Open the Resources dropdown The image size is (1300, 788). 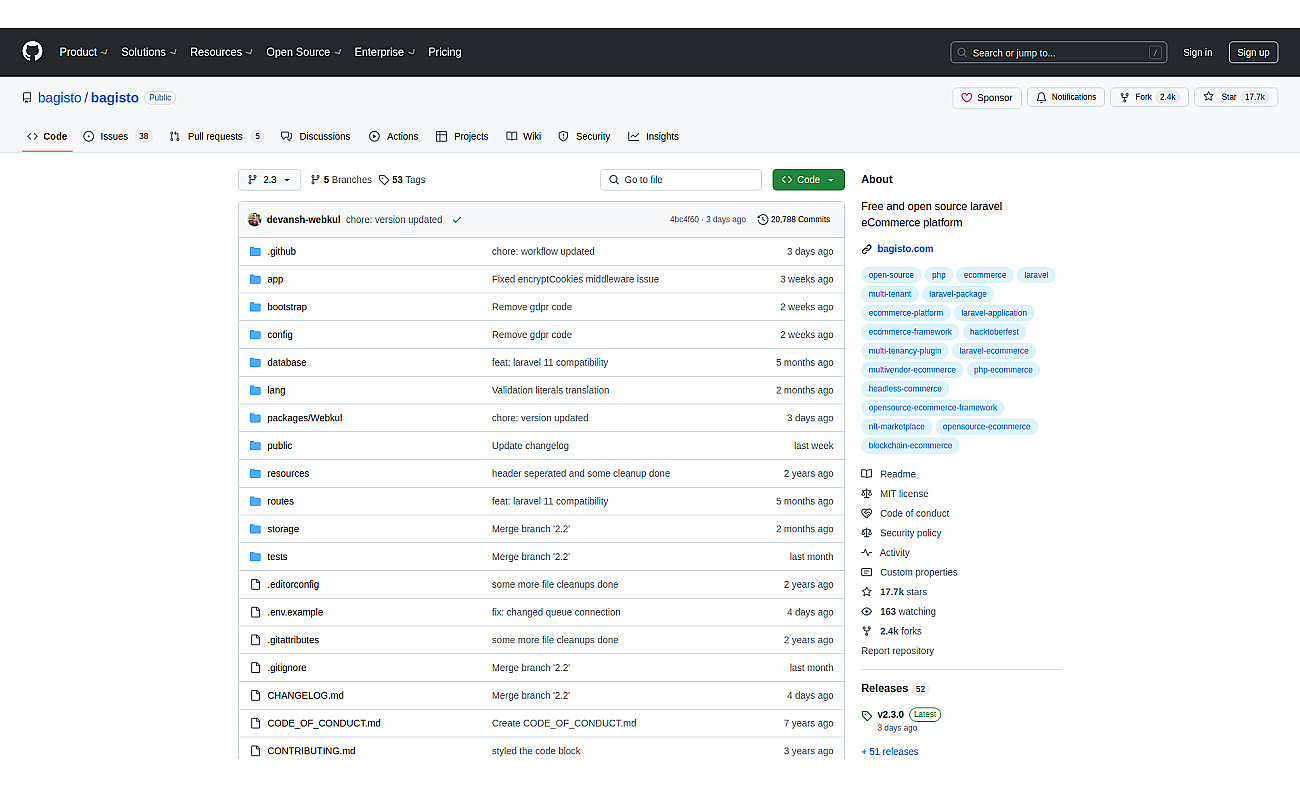point(221,52)
